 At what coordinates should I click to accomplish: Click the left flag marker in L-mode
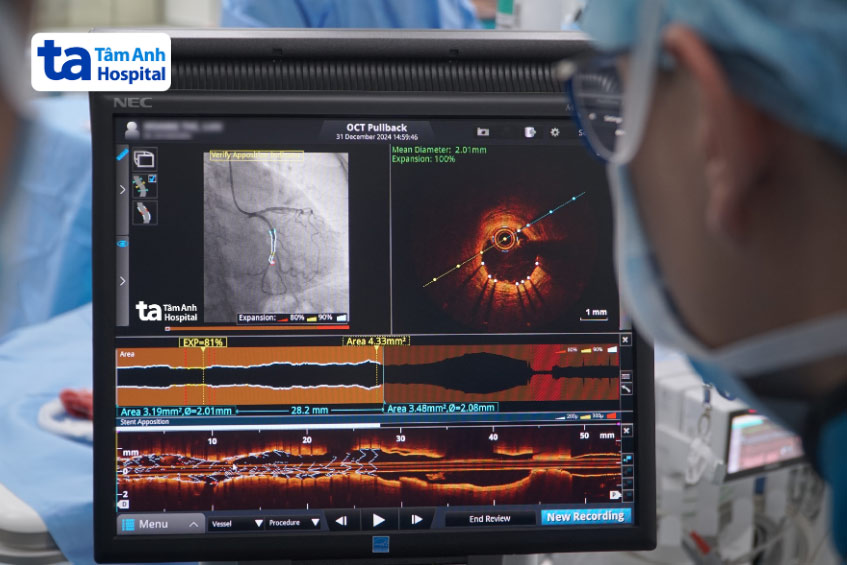pos(124,505)
